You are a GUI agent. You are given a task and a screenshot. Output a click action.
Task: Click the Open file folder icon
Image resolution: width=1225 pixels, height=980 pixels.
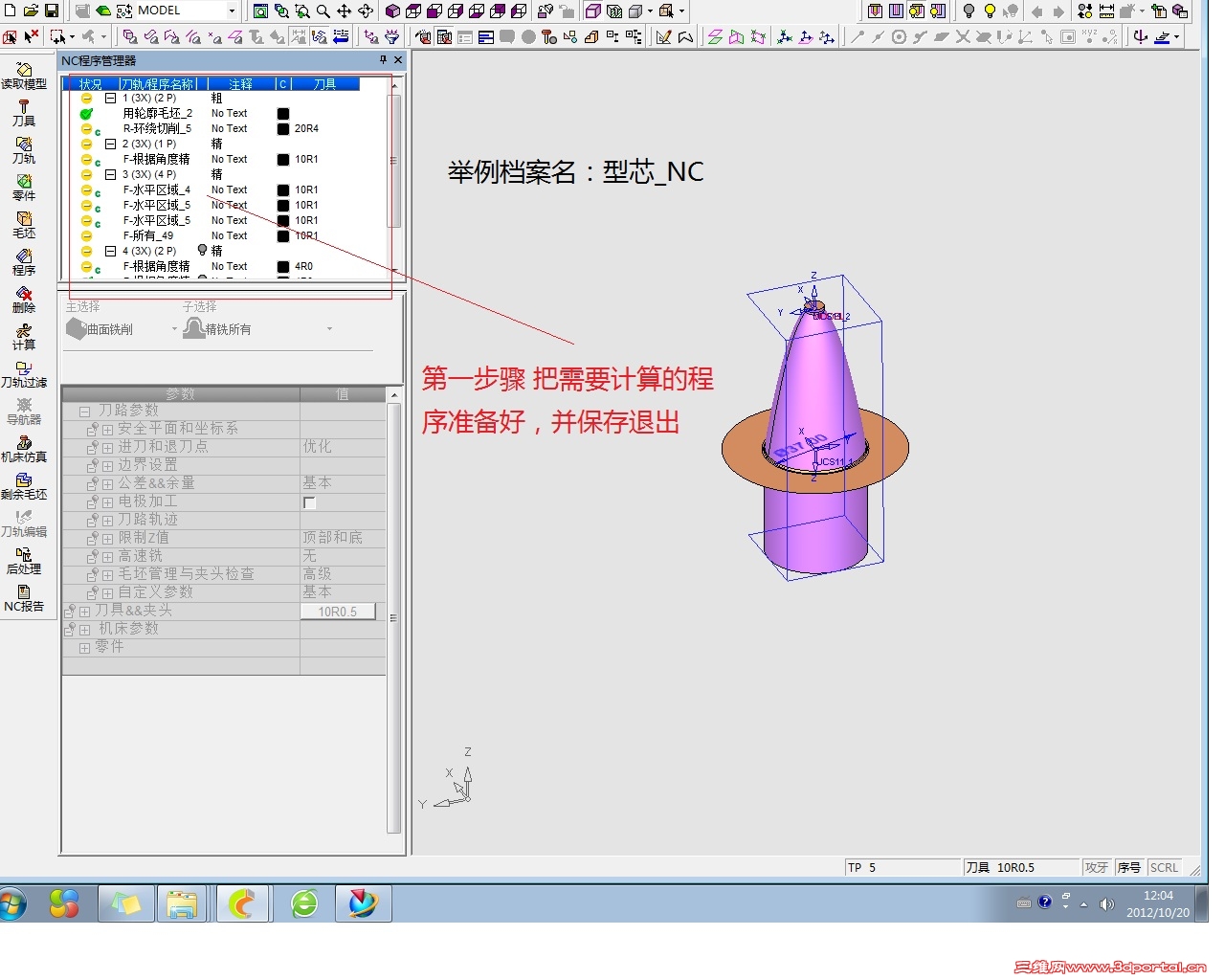click(x=31, y=11)
